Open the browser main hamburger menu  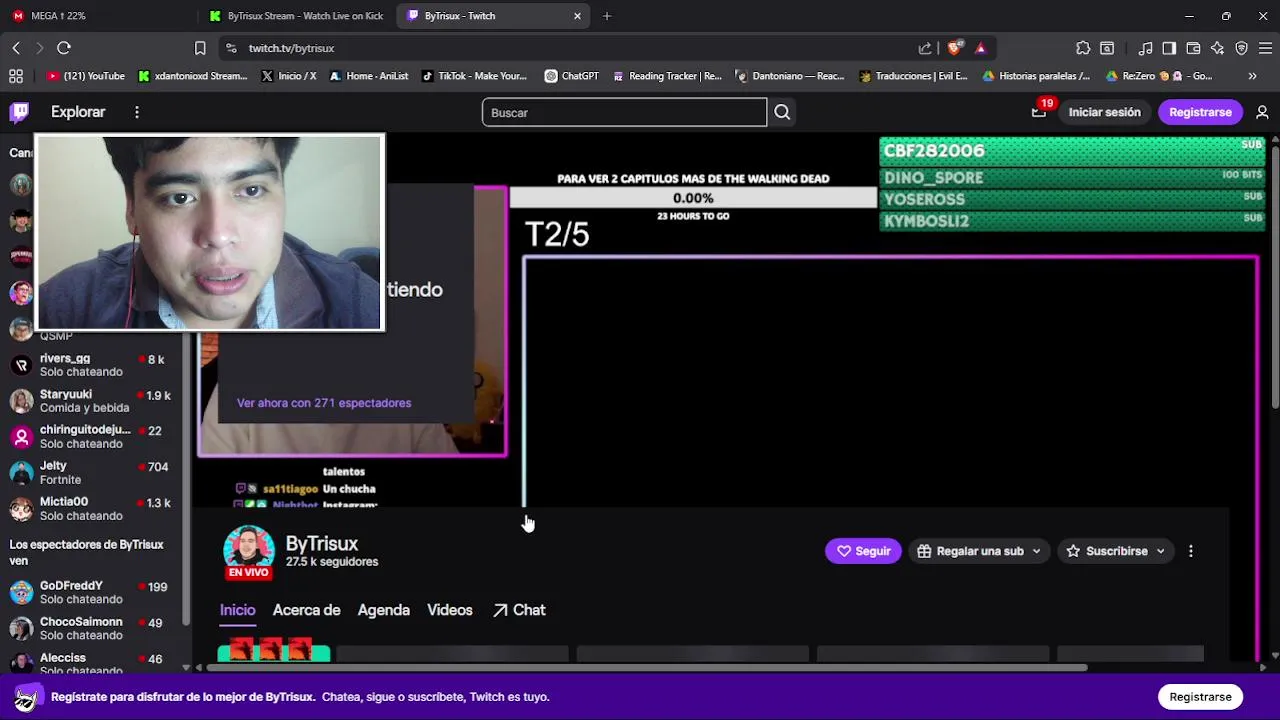(x=1265, y=48)
